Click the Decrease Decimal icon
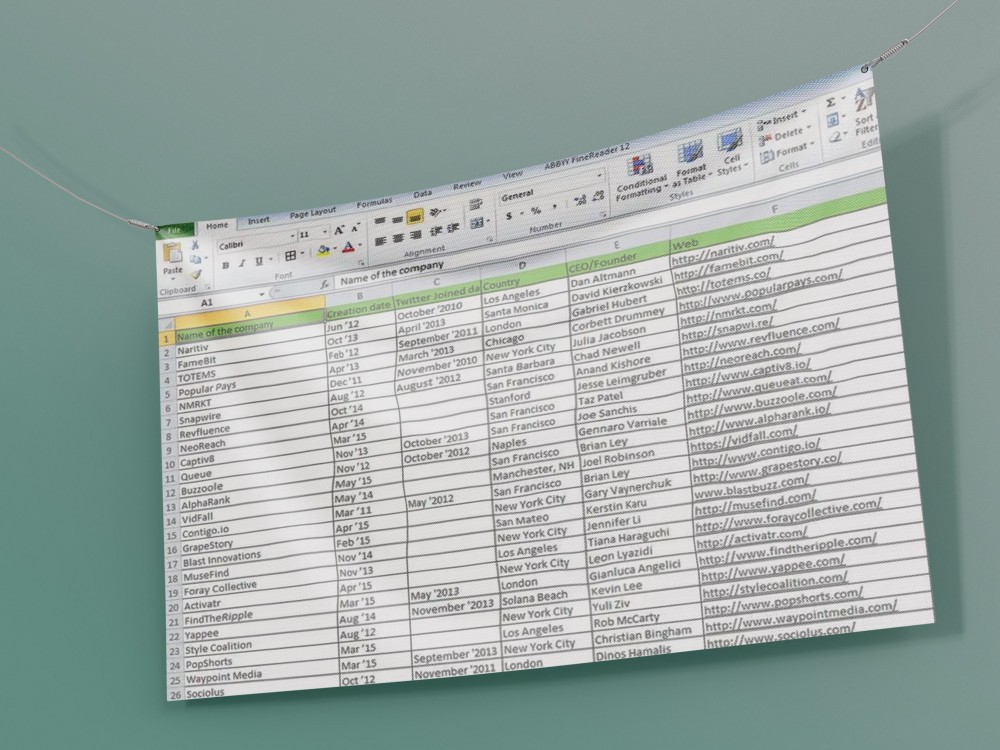Image resolution: width=1000 pixels, height=750 pixels. 598,197
